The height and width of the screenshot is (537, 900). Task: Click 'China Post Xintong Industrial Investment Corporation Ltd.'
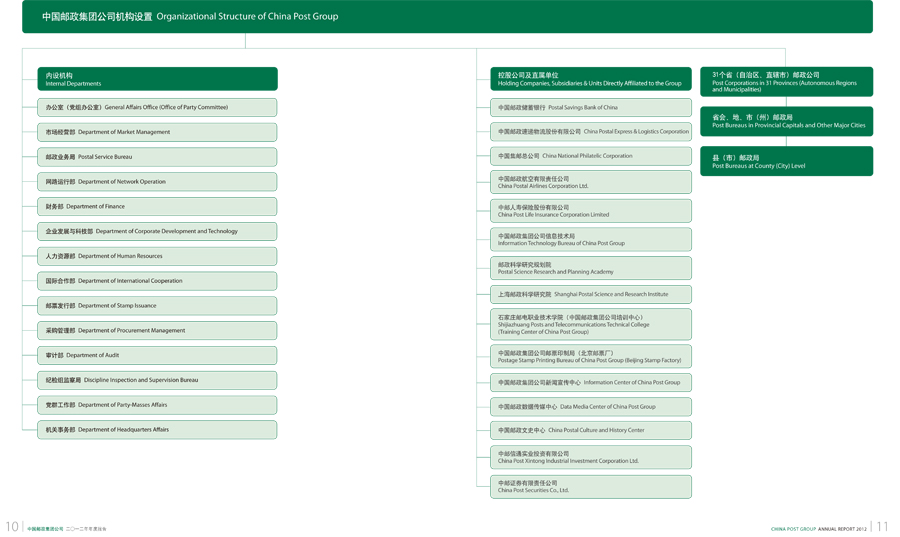591,457
